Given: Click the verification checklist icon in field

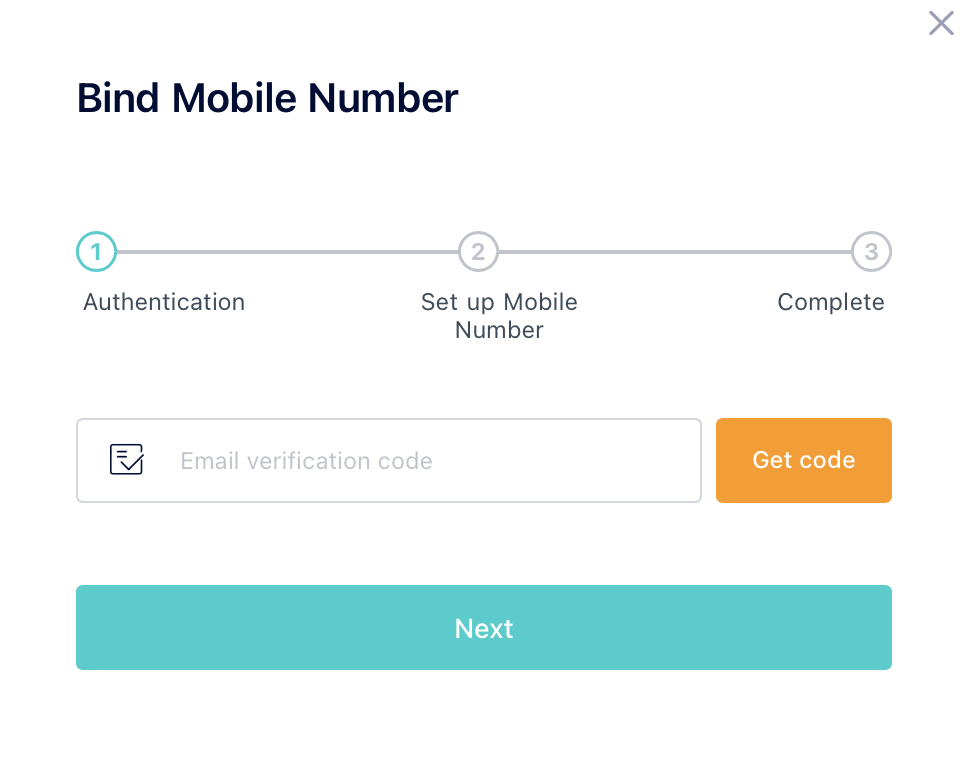Looking at the screenshot, I should pos(126,459).
